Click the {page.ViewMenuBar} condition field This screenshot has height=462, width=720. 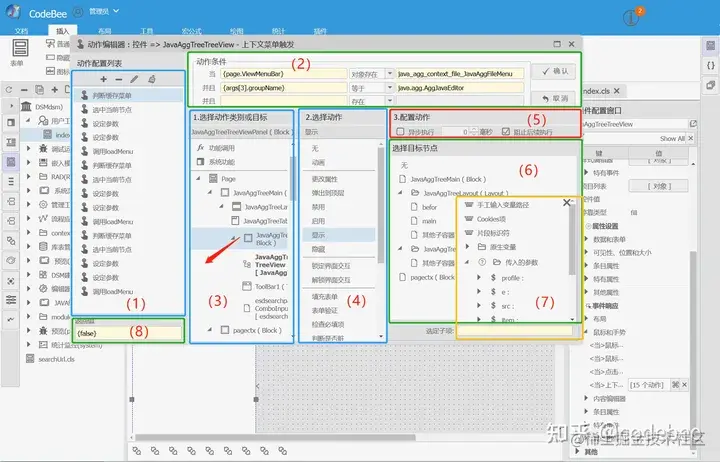[x=284, y=73]
